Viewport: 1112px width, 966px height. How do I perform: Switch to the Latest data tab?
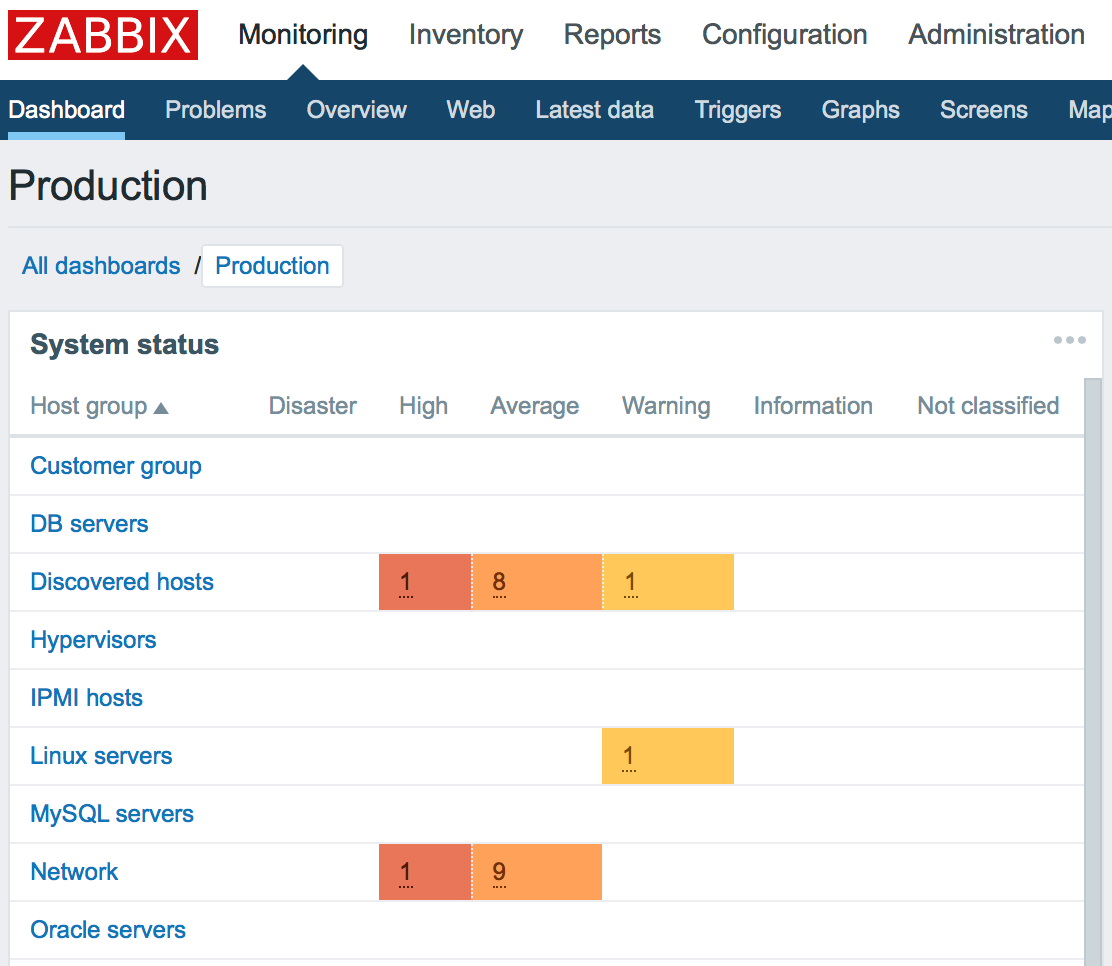pyautogui.click(x=594, y=110)
